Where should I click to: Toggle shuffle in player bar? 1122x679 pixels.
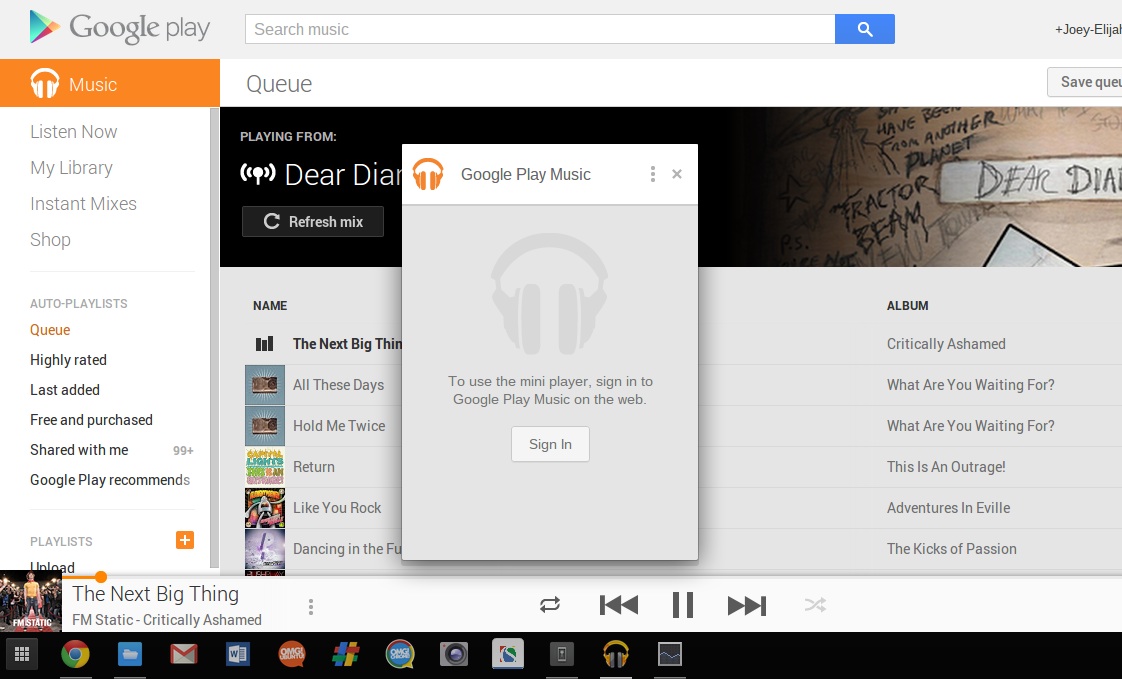coord(815,605)
